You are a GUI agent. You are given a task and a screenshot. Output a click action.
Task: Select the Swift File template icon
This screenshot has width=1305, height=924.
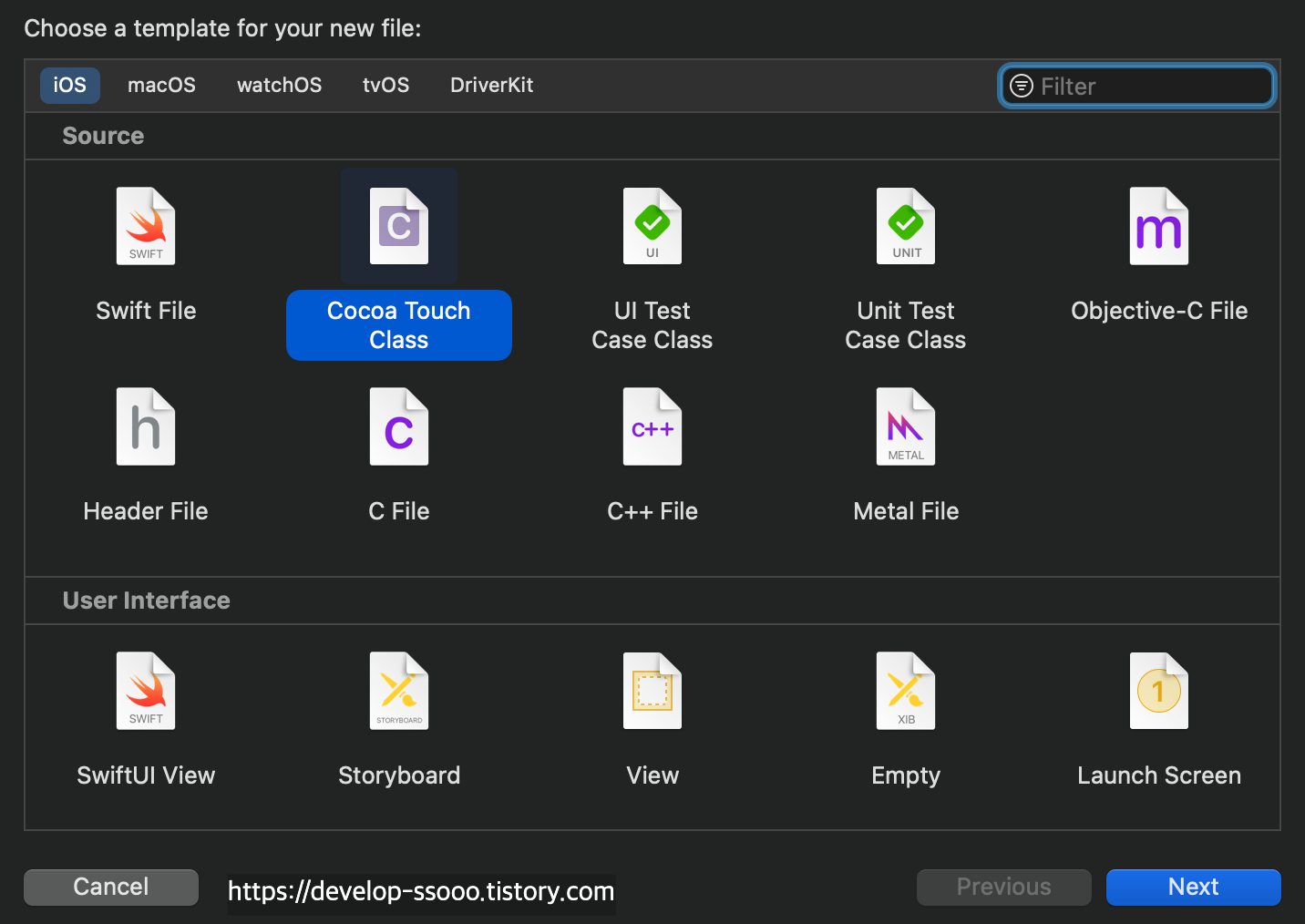[x=146, y=226]
